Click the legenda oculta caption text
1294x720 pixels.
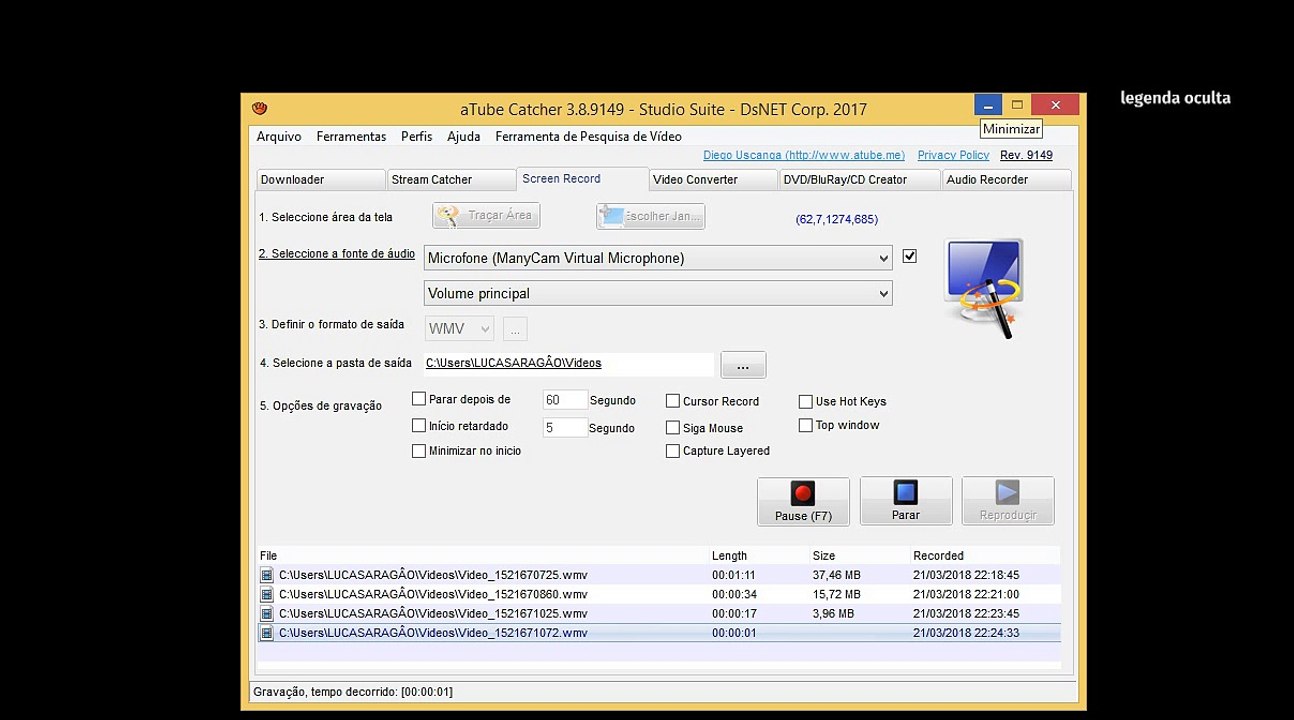coord(1175,98)
